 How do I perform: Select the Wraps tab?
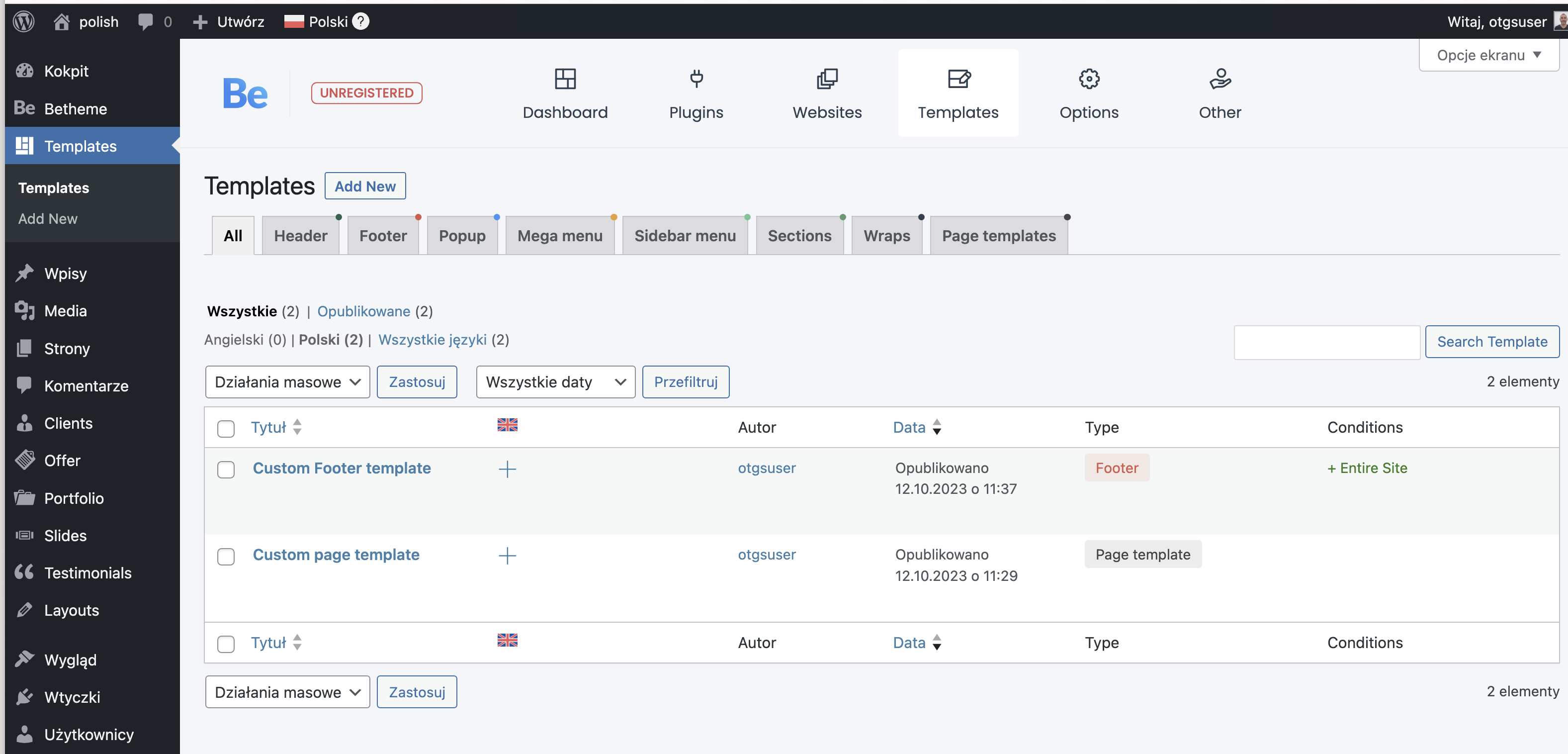(x=887, y=235)
